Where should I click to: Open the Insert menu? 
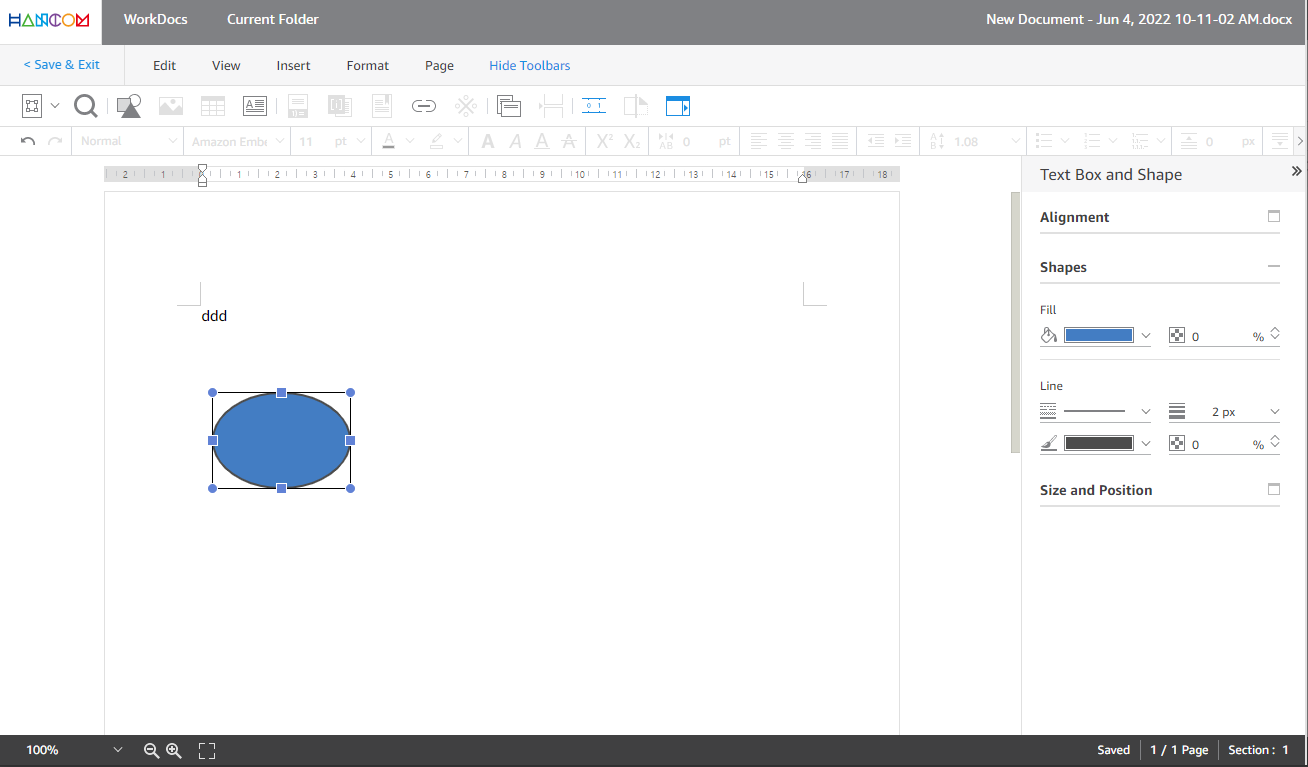coord(293,65)
